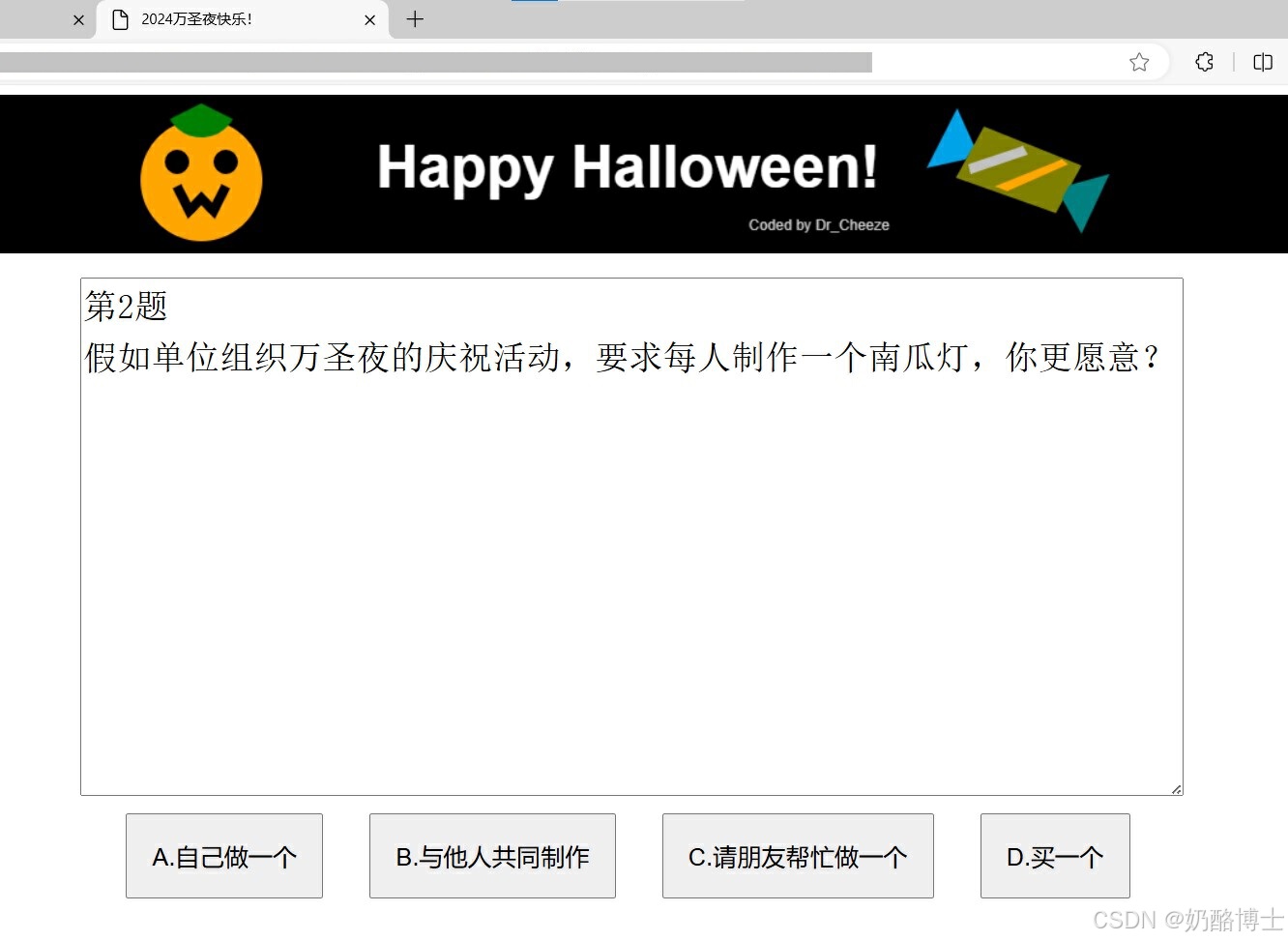Close the 2024万圣夜快乐 tab
This screenshot has width=1288, height=941.
(369, 19)
